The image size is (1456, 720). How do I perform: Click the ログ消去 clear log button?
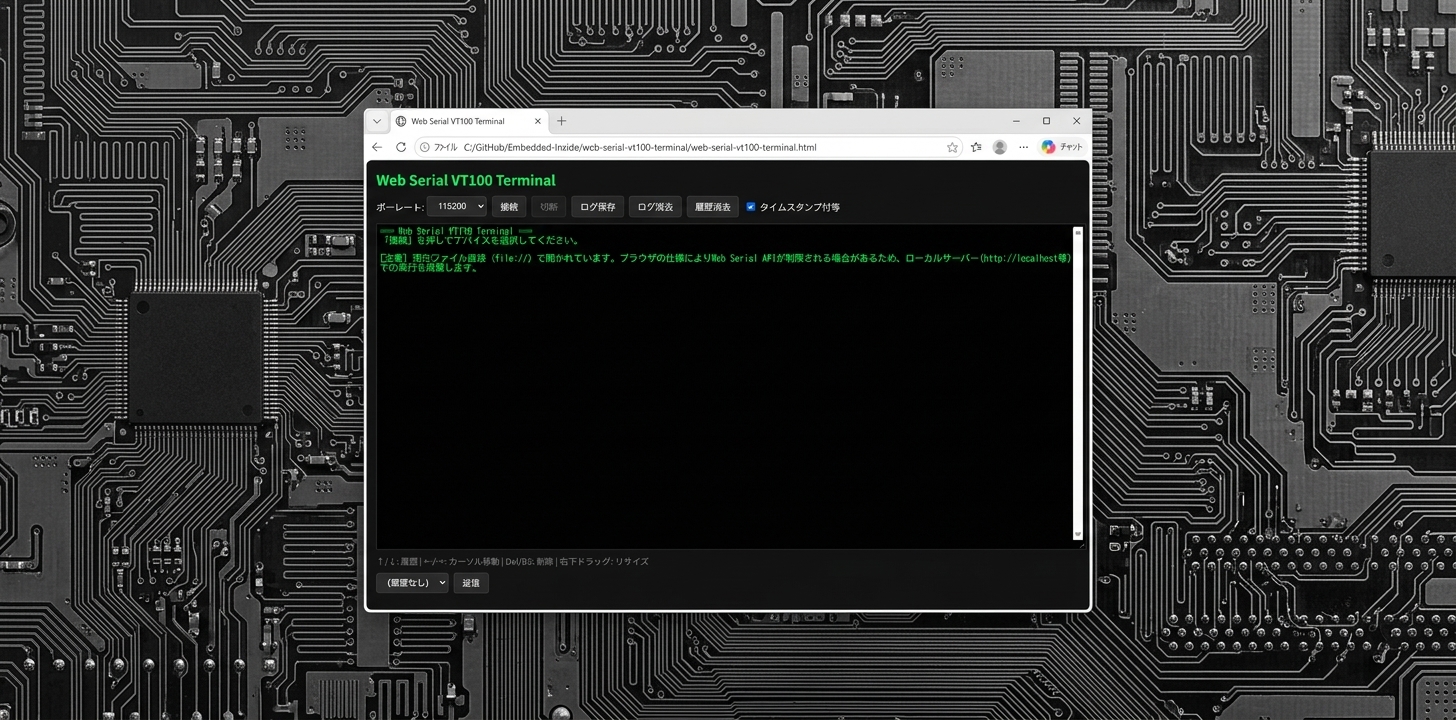pos(656,207)
